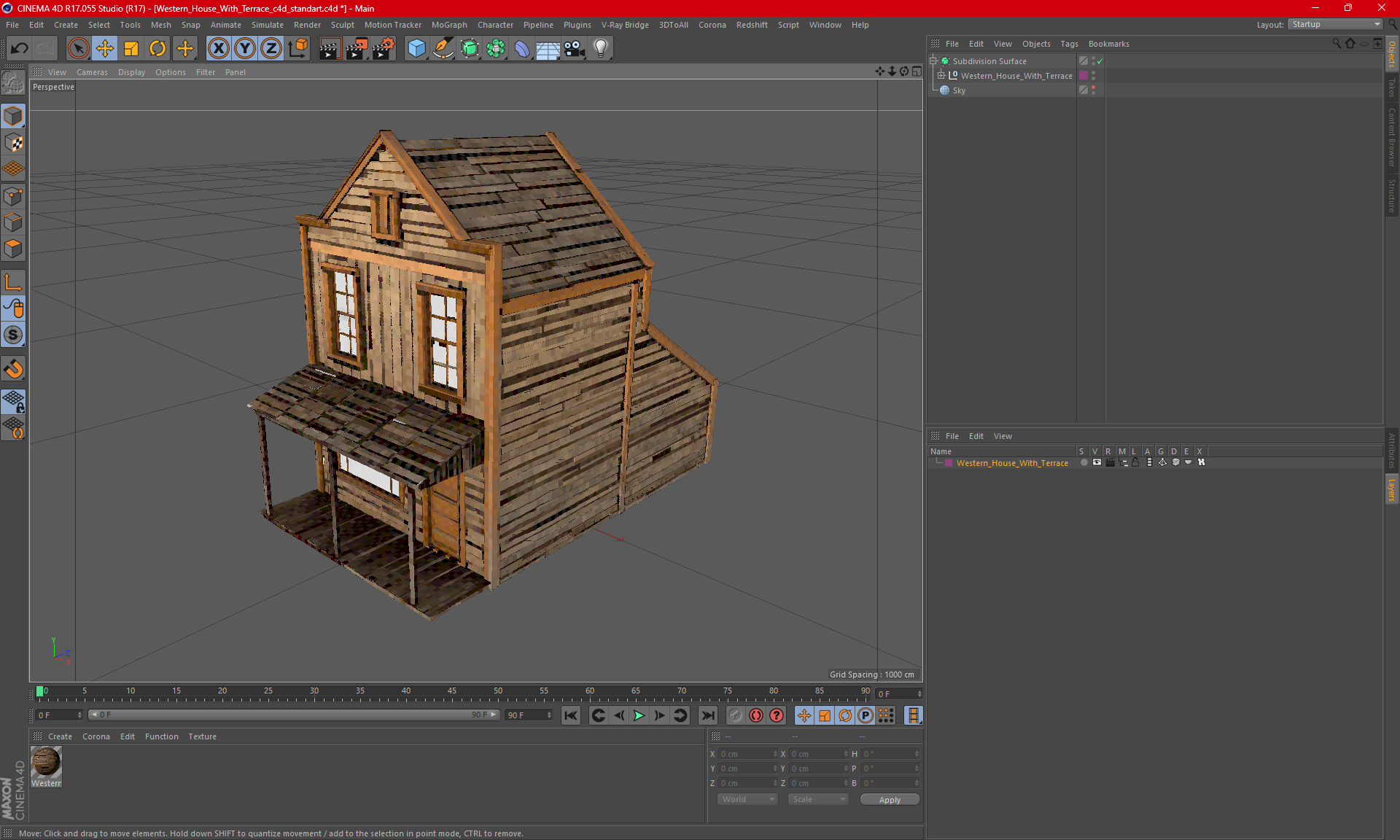The image size is (1400, 840).
Task: Add a Floor environment object
Action: click(548, 48)
